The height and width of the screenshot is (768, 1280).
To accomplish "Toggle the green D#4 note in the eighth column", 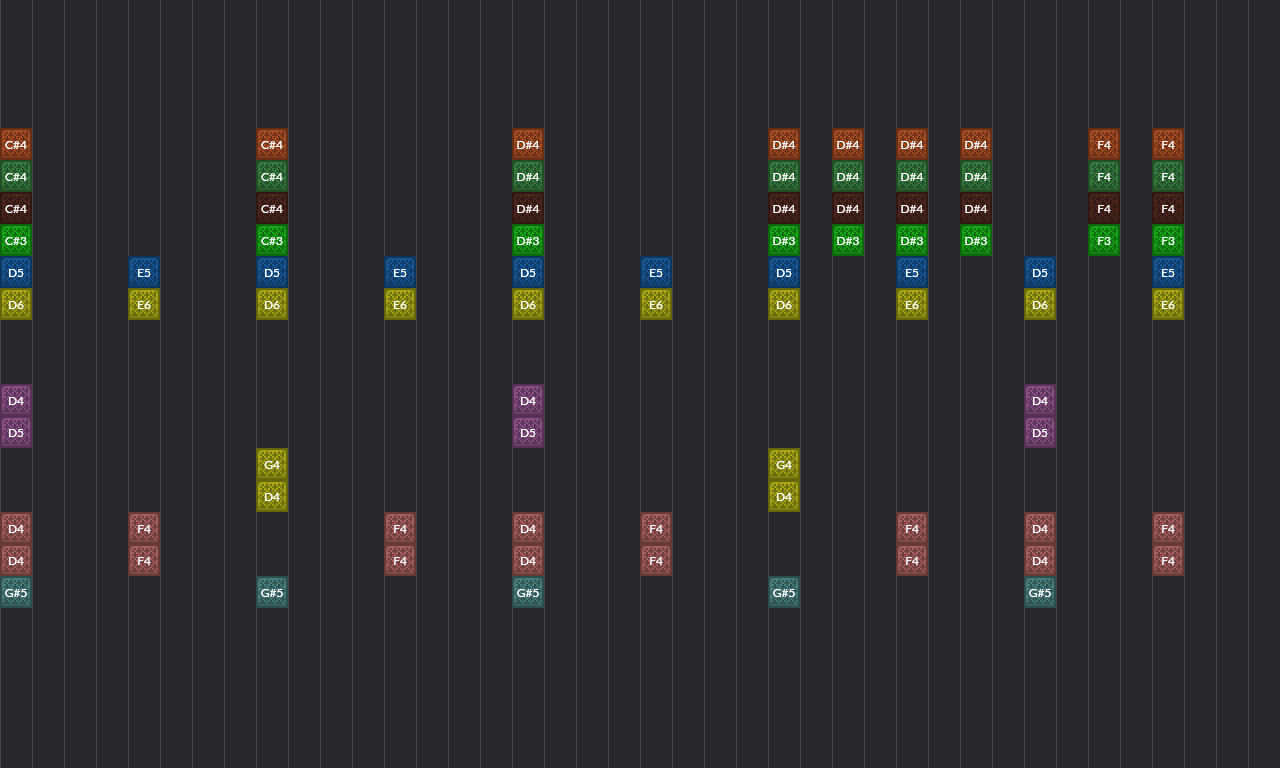I will (x=848, y=176).
